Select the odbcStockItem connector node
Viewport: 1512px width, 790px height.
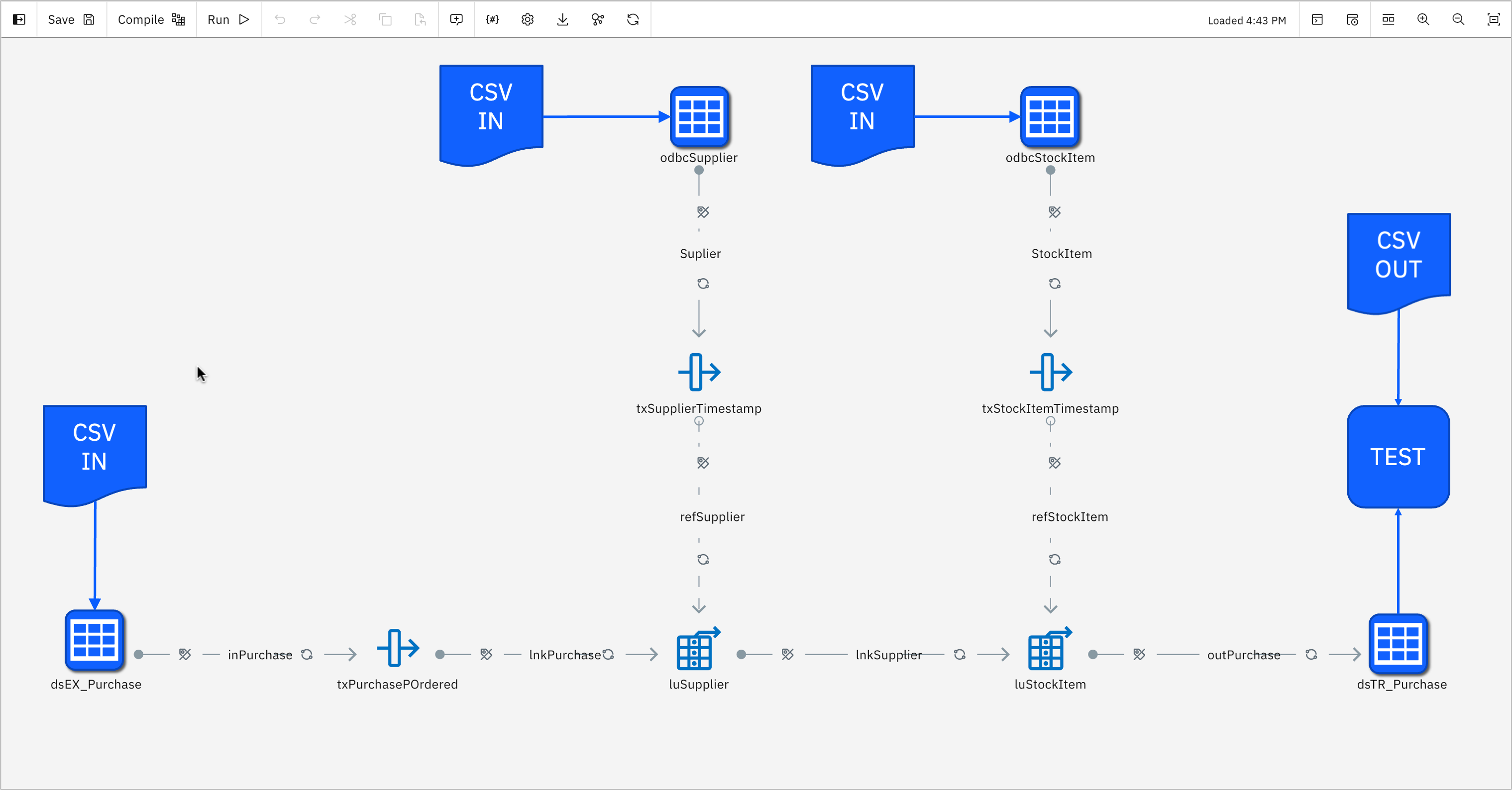[1050, 116]
